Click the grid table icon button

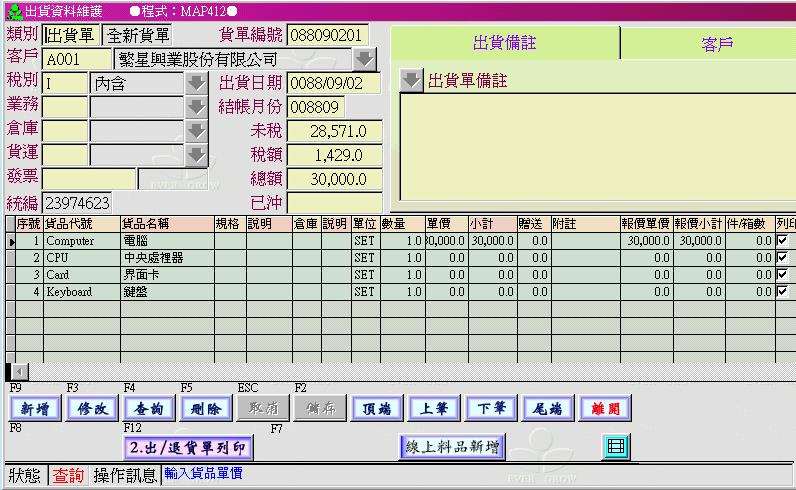pos(616,446)
